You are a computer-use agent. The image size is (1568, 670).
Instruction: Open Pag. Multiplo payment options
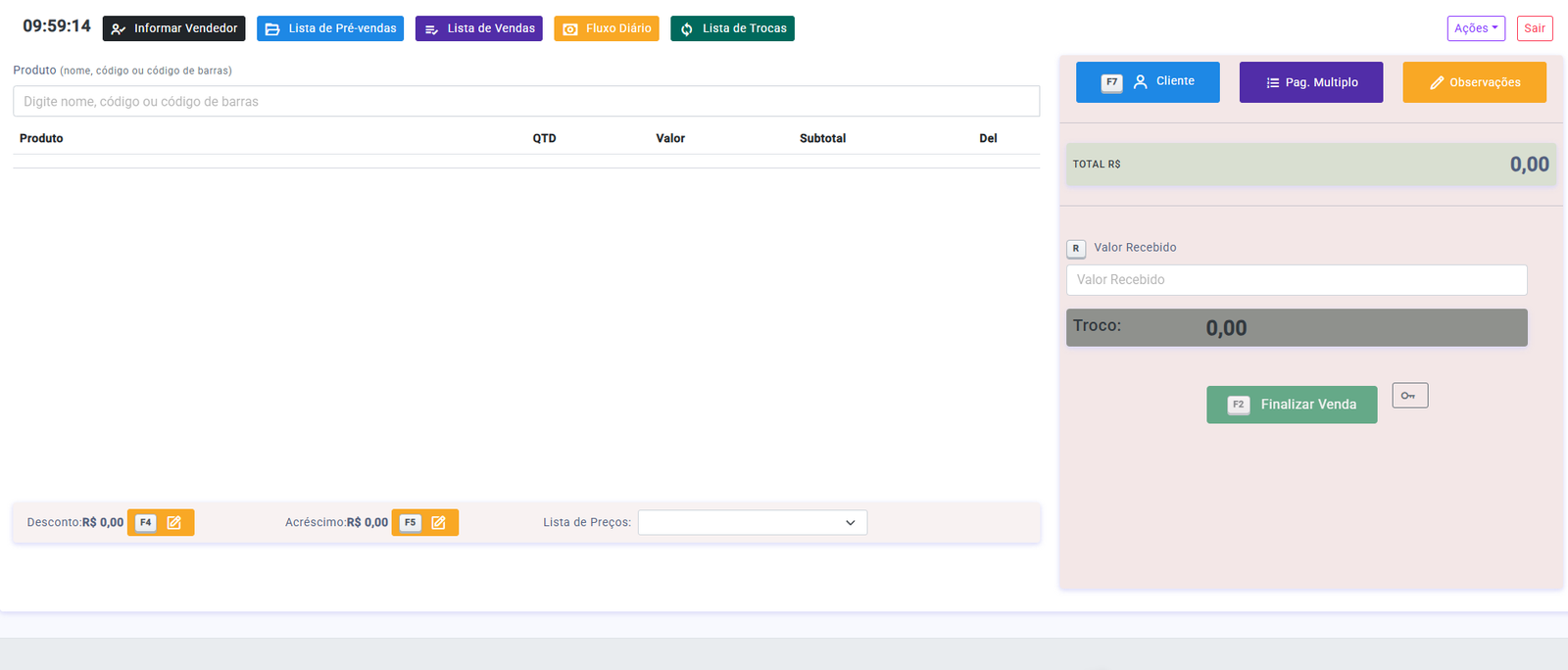[x=1310, y=82]
